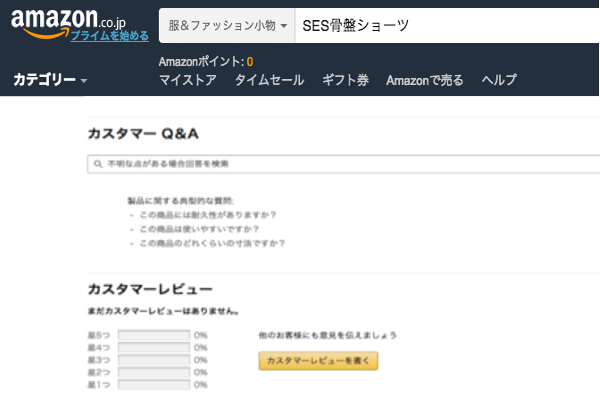Click the search field containing SES骨盤ショーツ
The height and width of the screenshot is (400, 600).
click(x=447, y=26)
